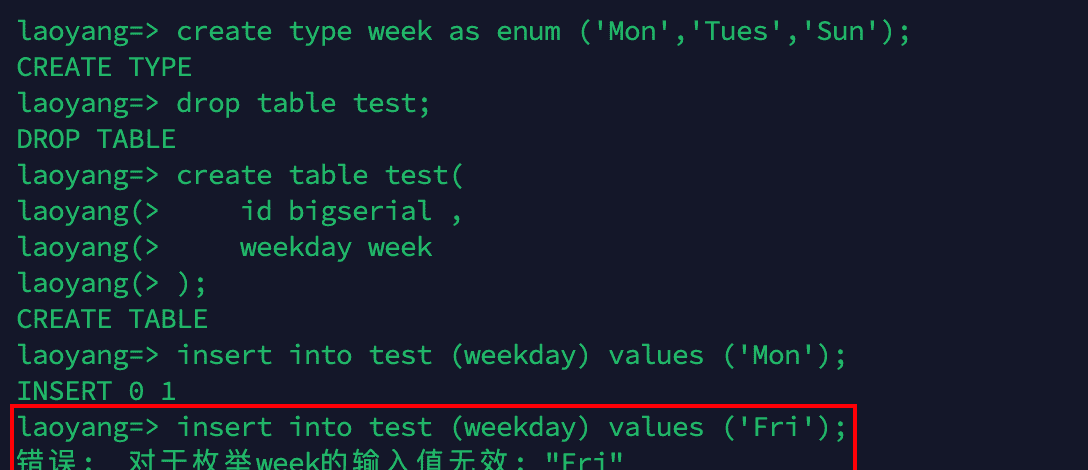The height and width of the screenshot is (470, 1088).
Task: Click the 'CREATE TYPE' output text
Action: [x=104, y=67]
